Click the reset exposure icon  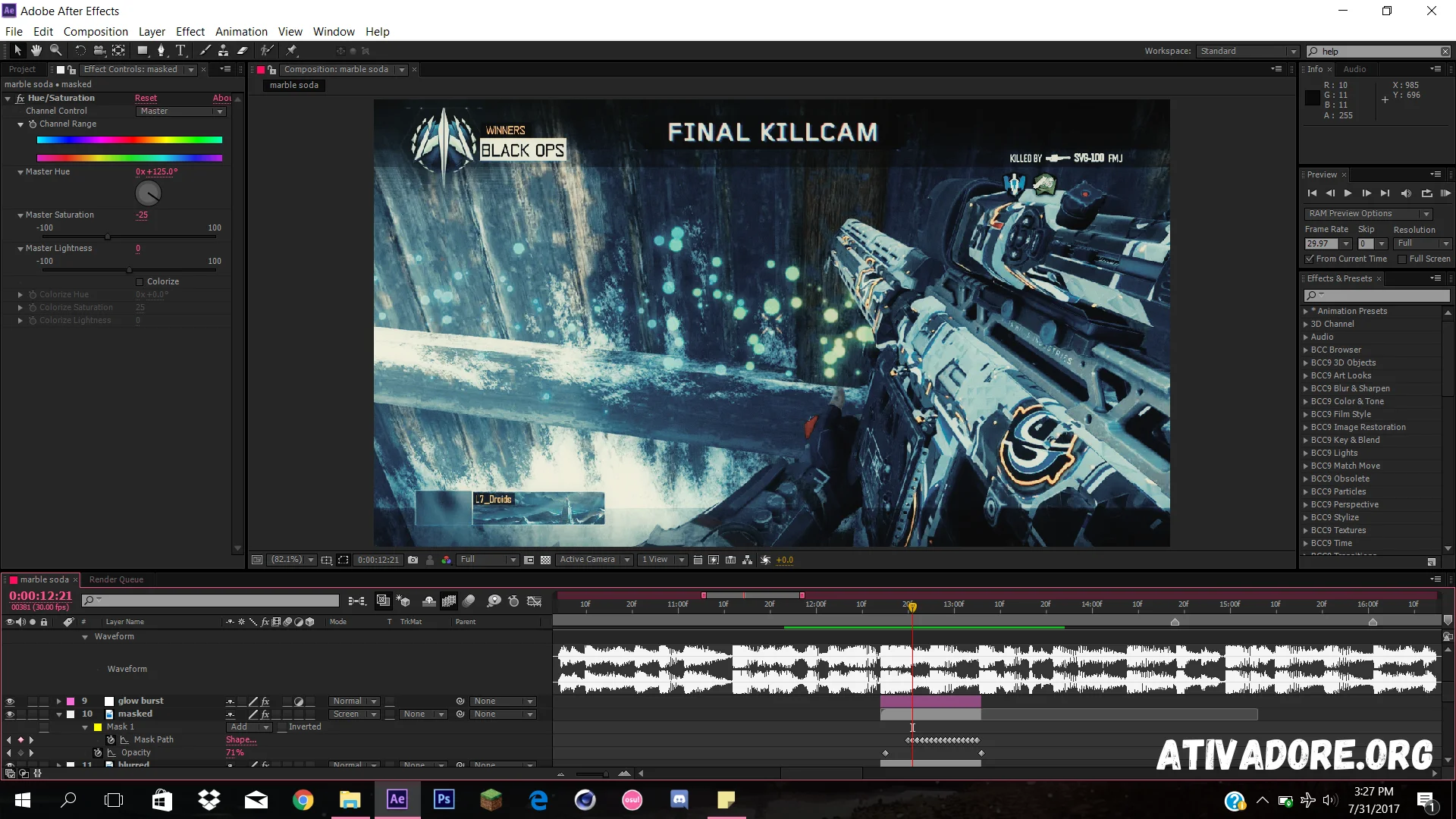tap(765, 560)
